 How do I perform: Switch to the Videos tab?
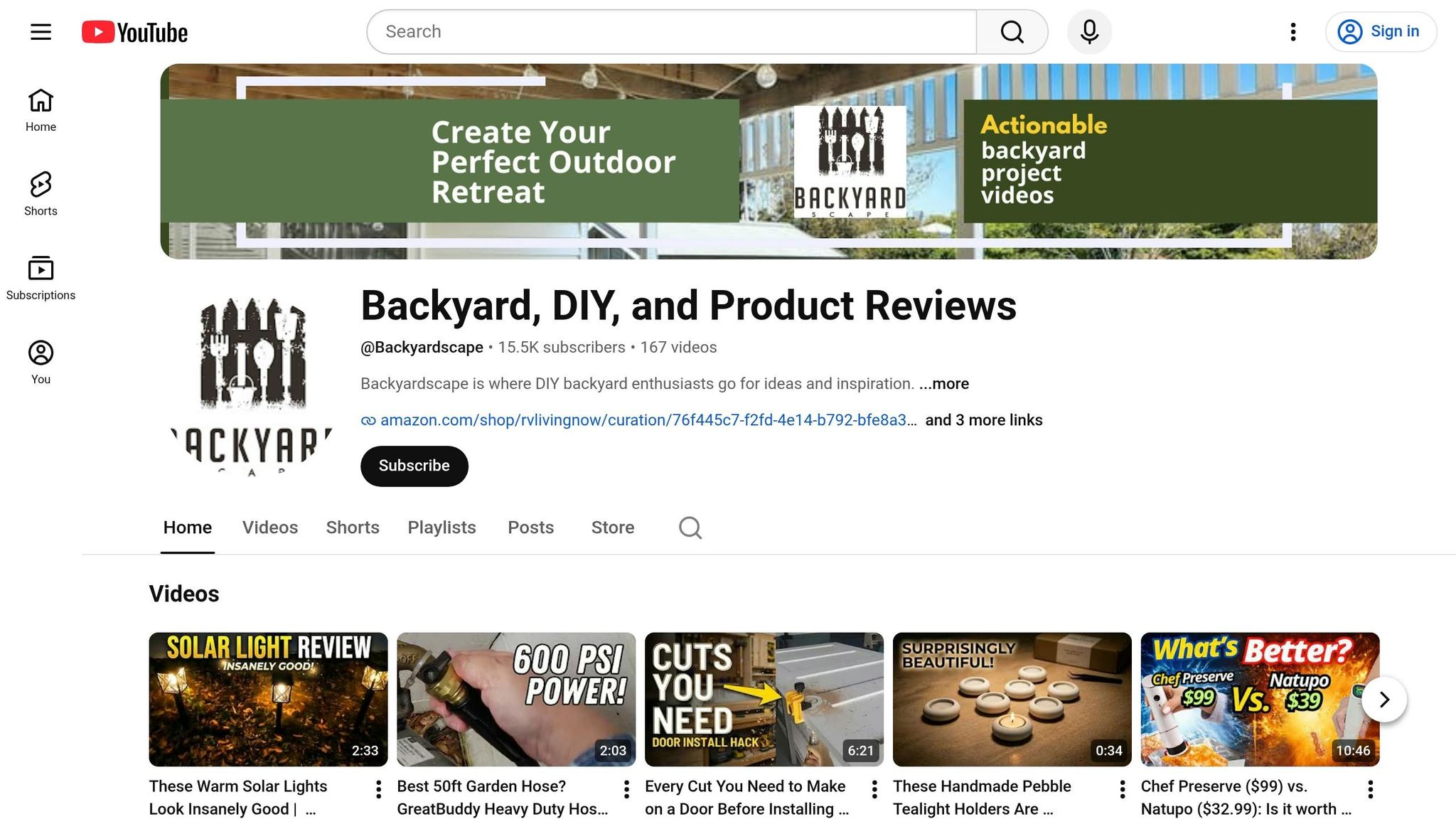(270, 528)
